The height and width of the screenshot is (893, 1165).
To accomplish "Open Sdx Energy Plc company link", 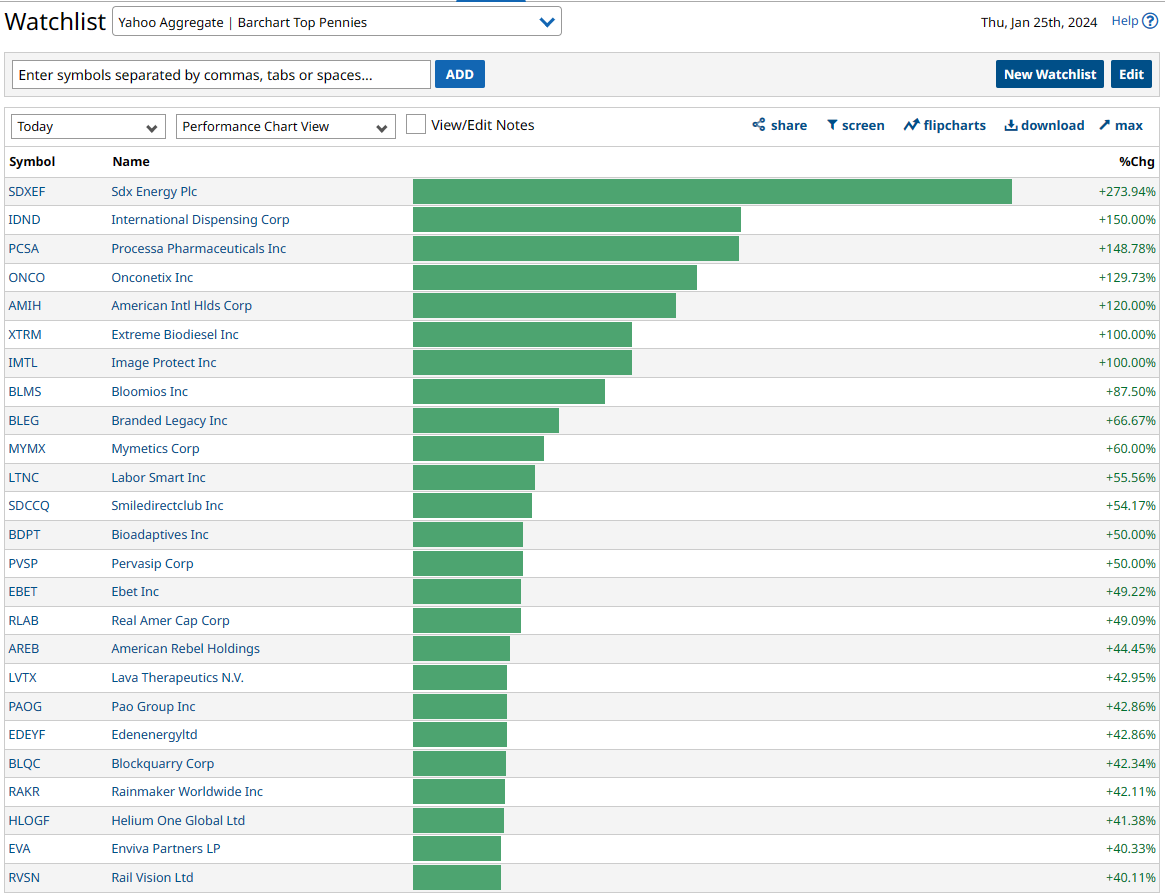I will tap(154, 192).
